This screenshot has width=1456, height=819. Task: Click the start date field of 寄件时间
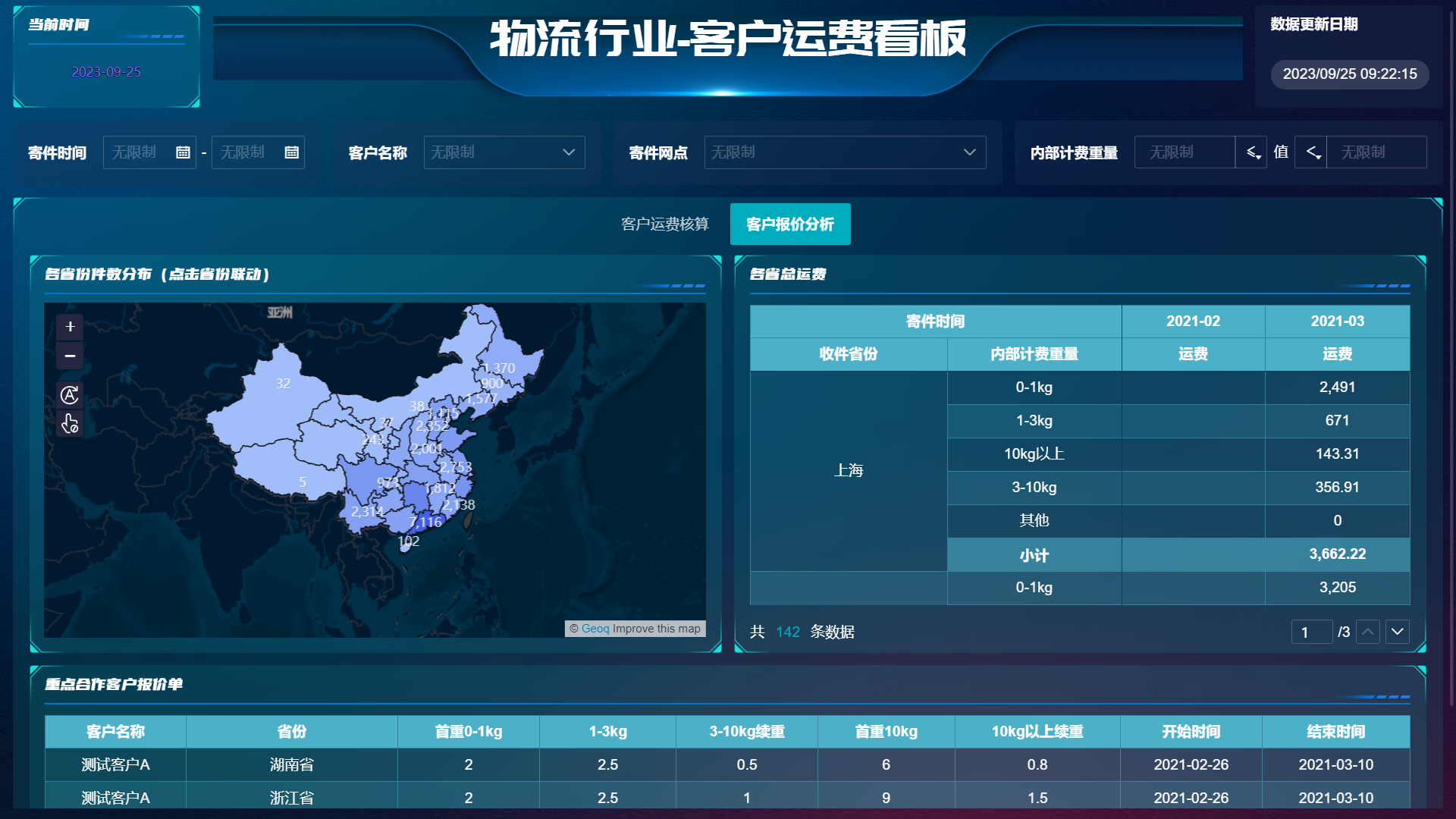pyautogui.click(x=149, y=152)
